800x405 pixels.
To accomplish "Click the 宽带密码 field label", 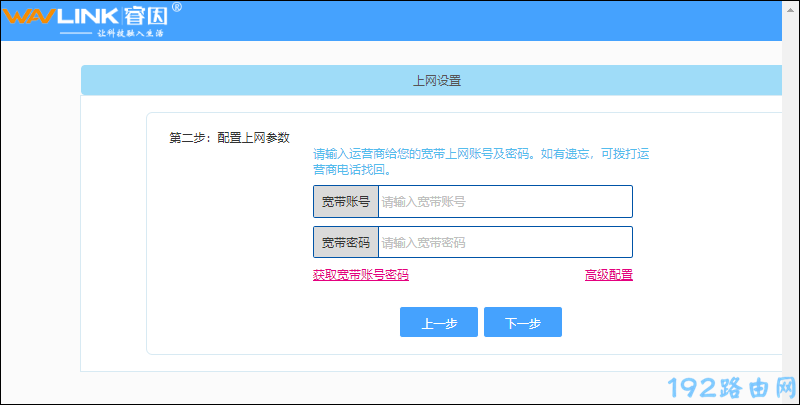I will pos(345,243).
